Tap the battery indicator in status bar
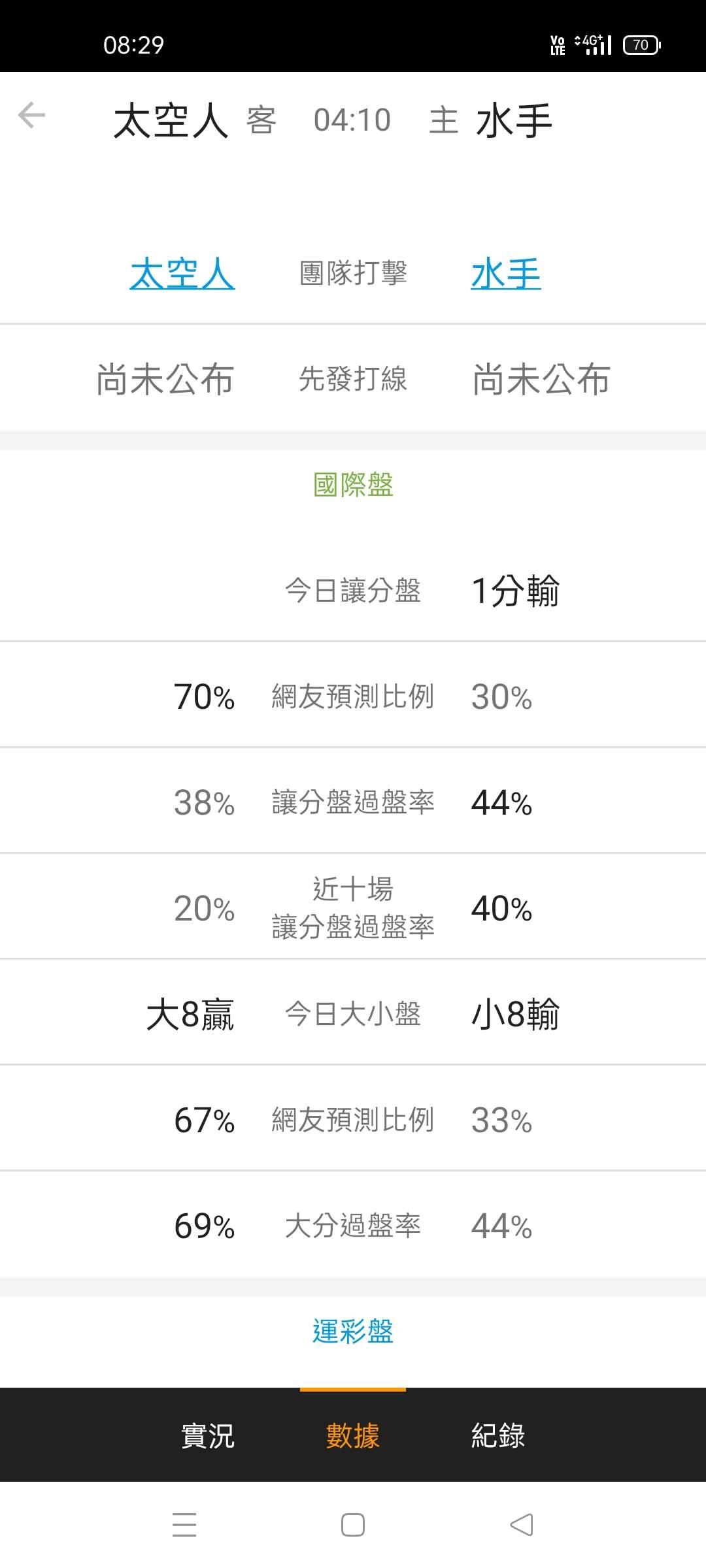706x1568 pixels. [x=641, y=45]
